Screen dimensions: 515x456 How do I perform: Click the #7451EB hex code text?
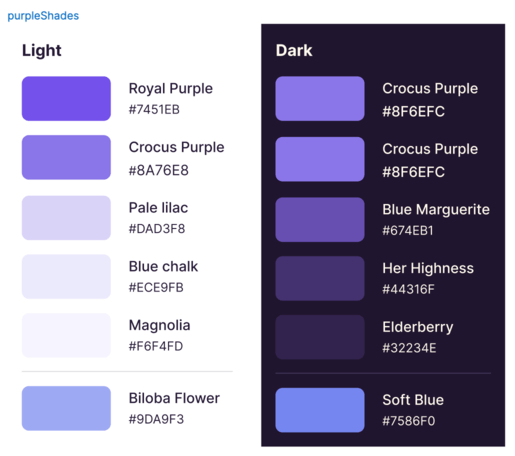pyautogui.click(x=154, y=110)
